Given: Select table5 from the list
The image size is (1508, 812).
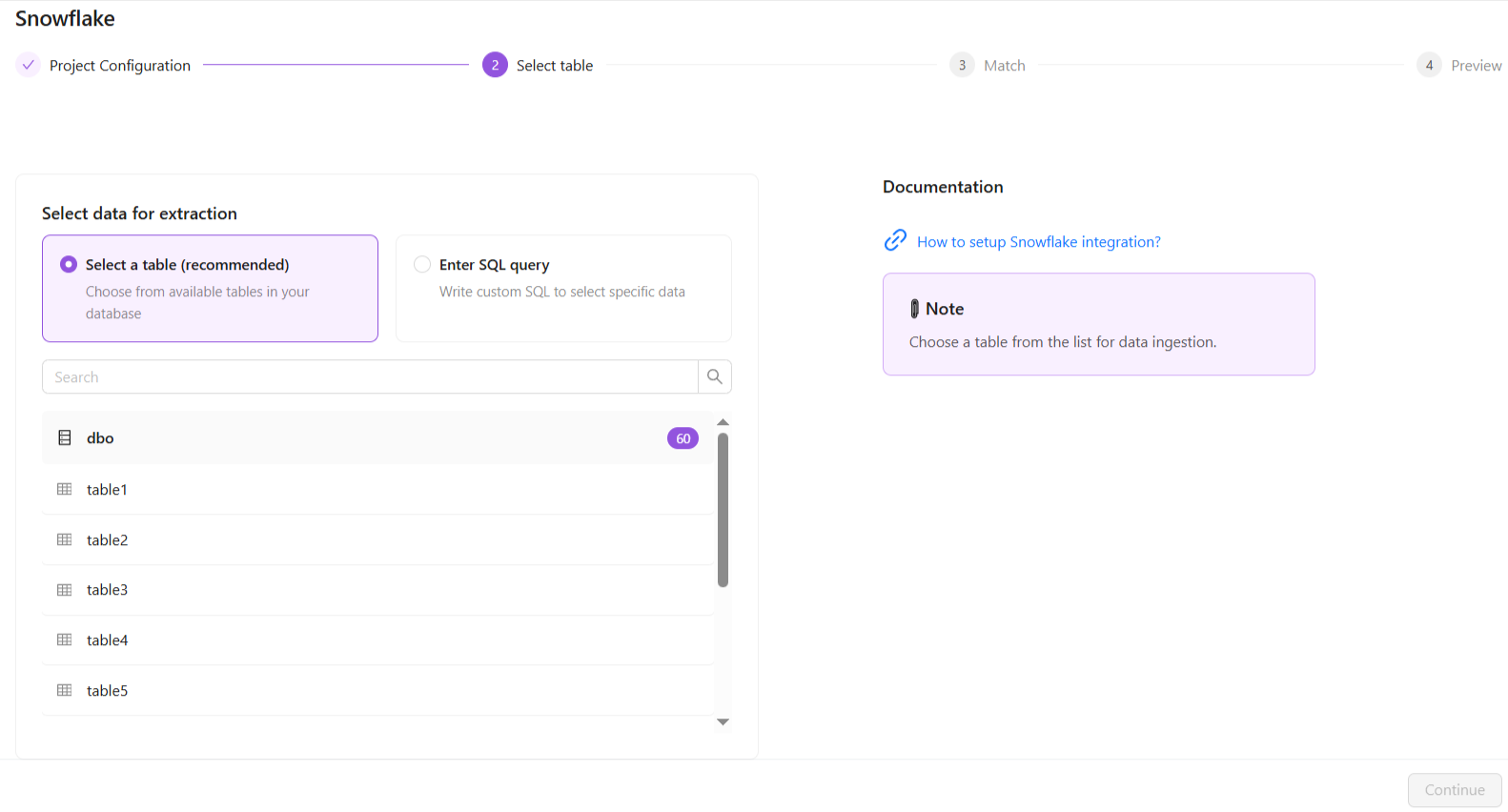Looking at the screenshot, I should coord(377,690).
